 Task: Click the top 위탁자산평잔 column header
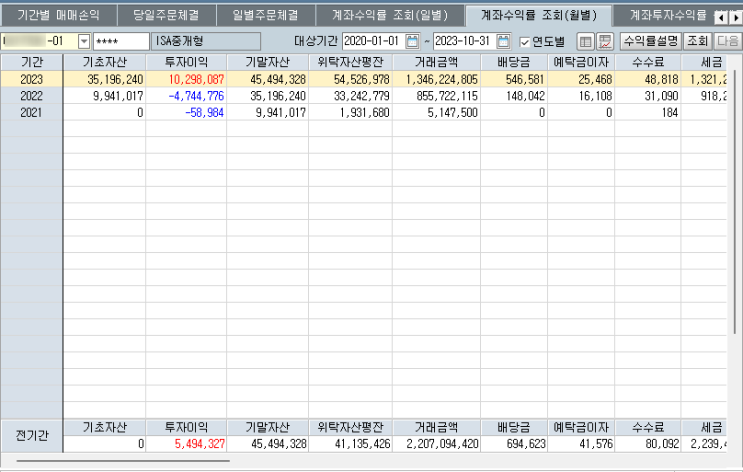click(351, 62)
